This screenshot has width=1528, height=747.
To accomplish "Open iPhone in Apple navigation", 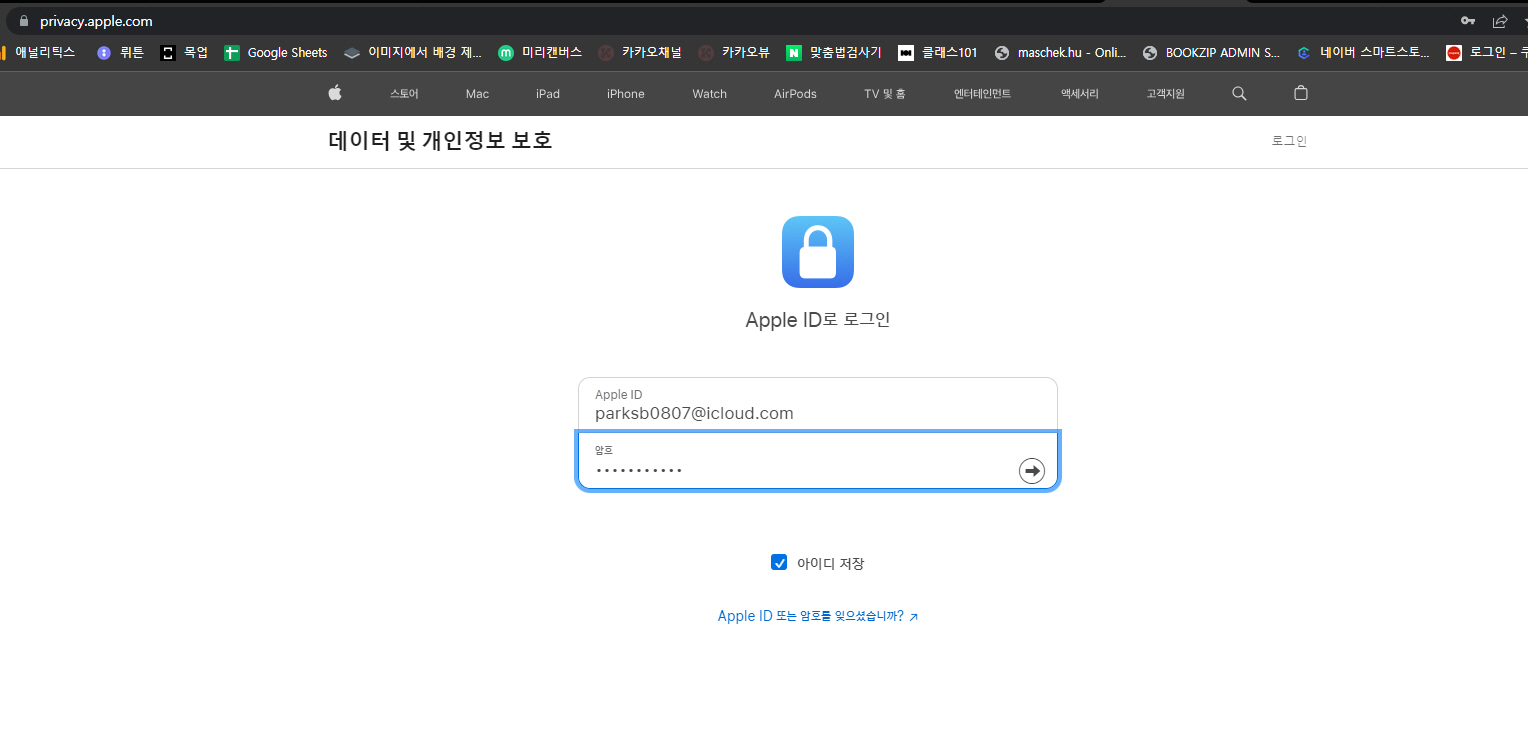I will point(626,94).
